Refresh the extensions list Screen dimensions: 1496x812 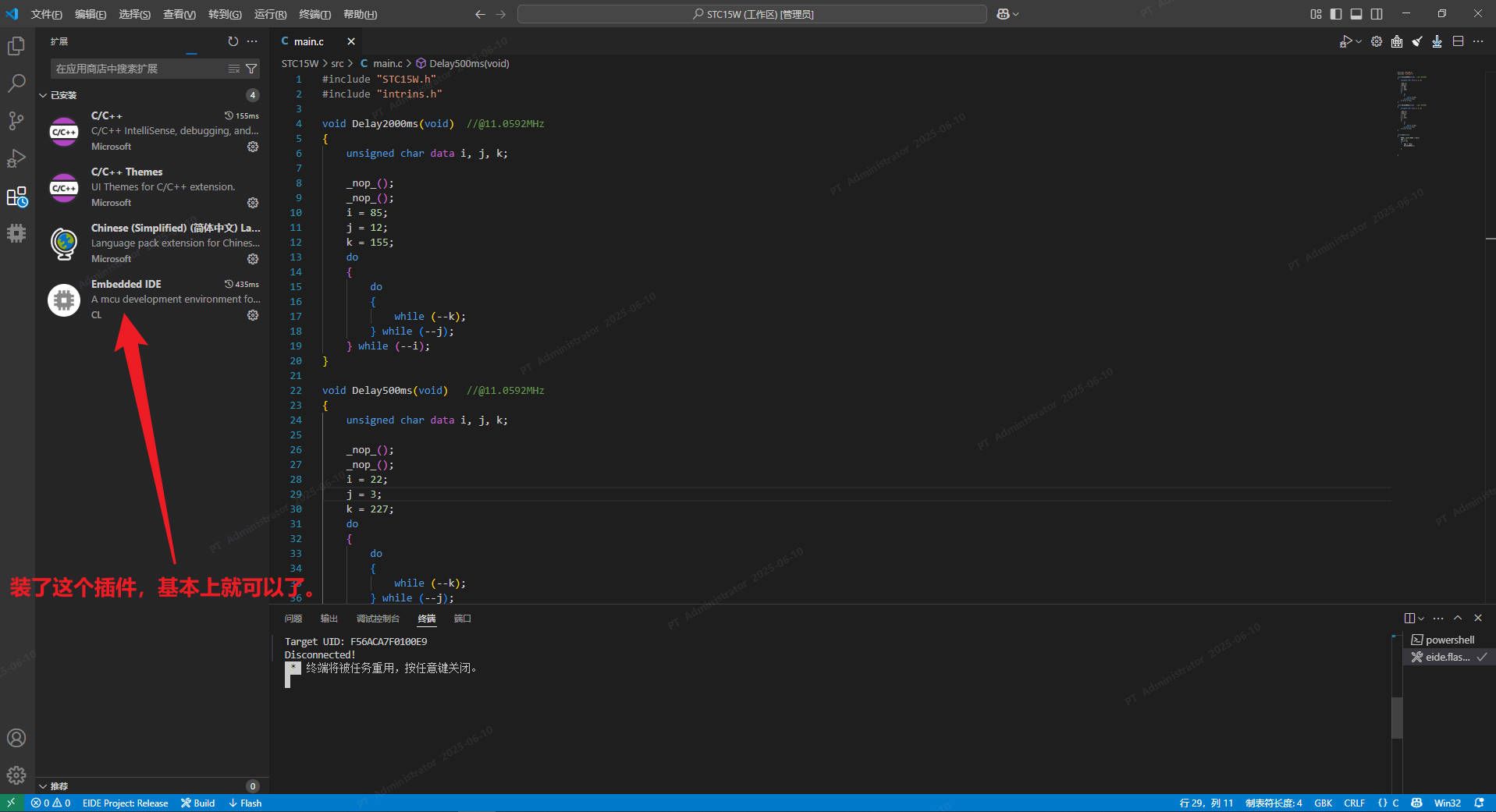click(x=233, y=41)
